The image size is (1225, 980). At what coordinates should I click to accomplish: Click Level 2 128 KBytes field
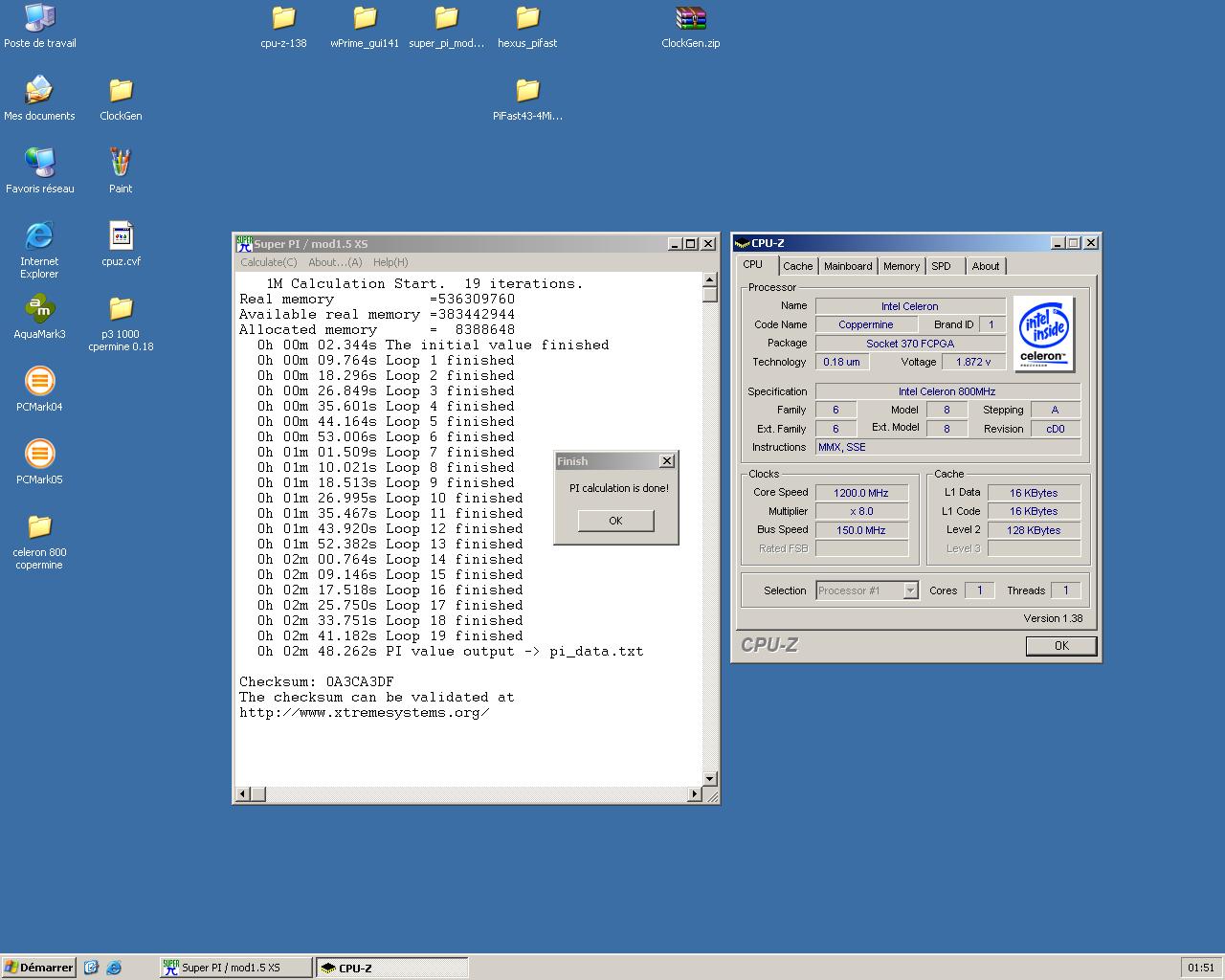pyautogui.click(x=1034, y=530)
